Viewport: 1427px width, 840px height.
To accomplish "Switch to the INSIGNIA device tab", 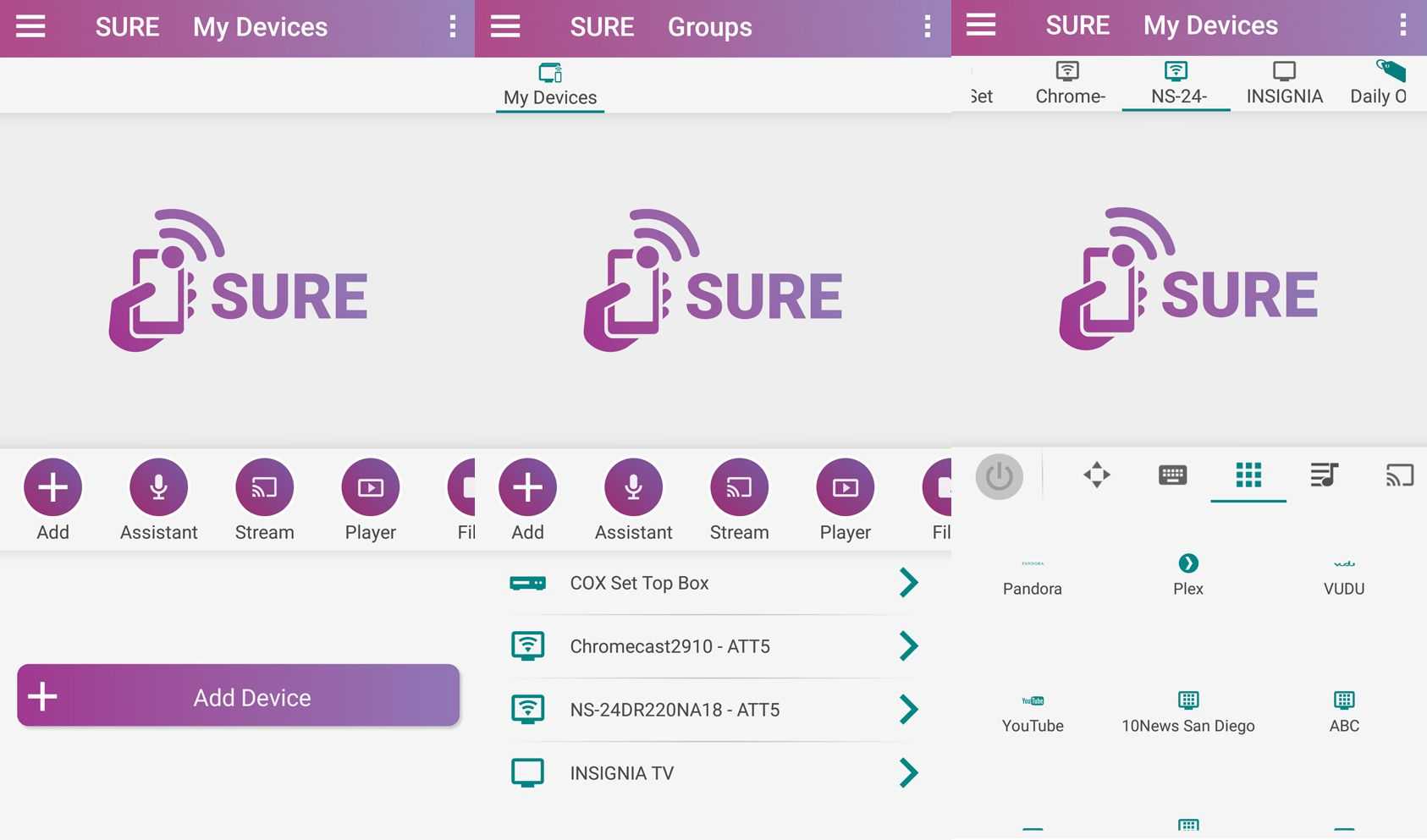I will (1284, 83).
